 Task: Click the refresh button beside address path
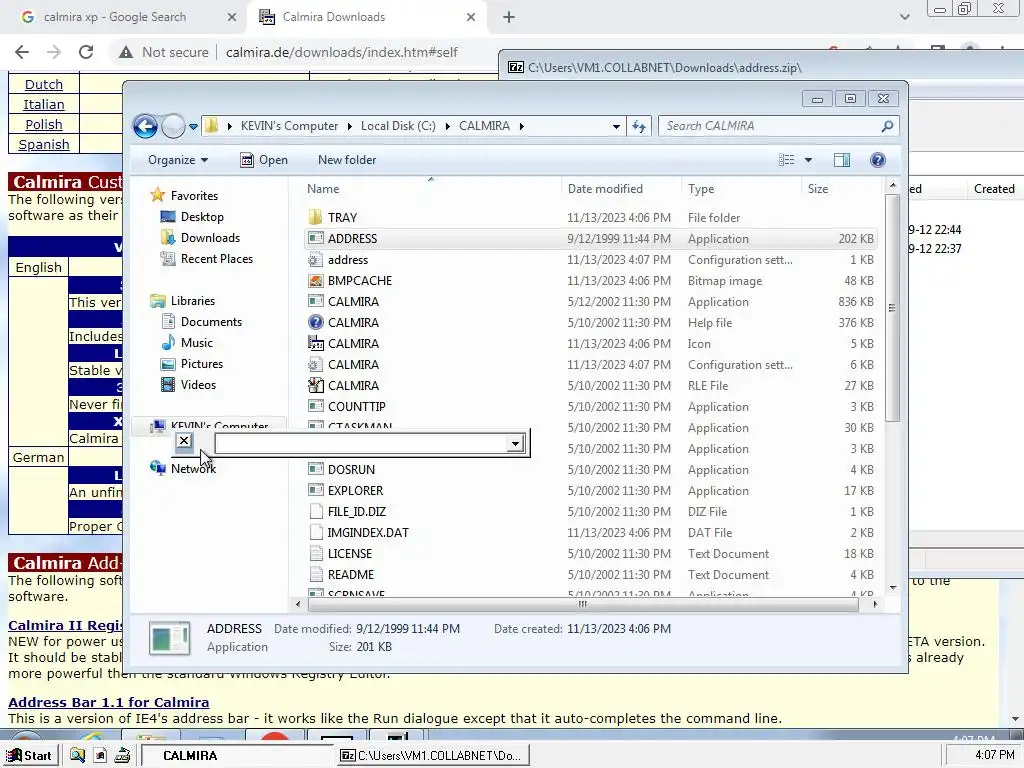tap(639, 126)
